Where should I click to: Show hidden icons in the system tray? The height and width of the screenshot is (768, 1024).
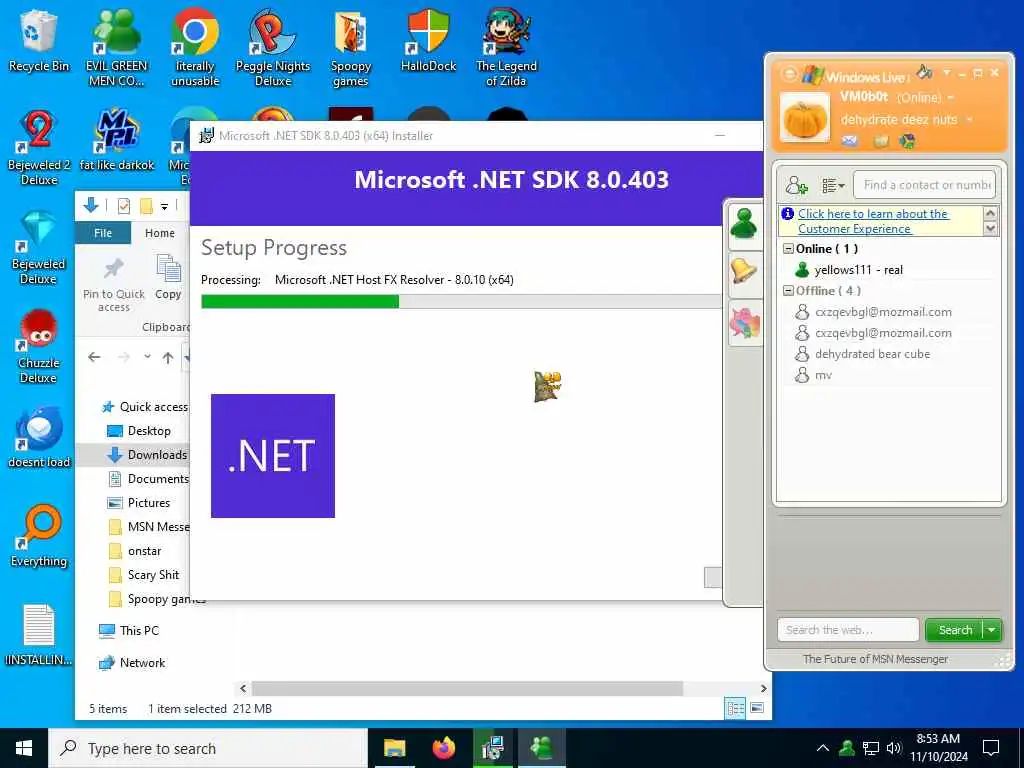point(823,748)
